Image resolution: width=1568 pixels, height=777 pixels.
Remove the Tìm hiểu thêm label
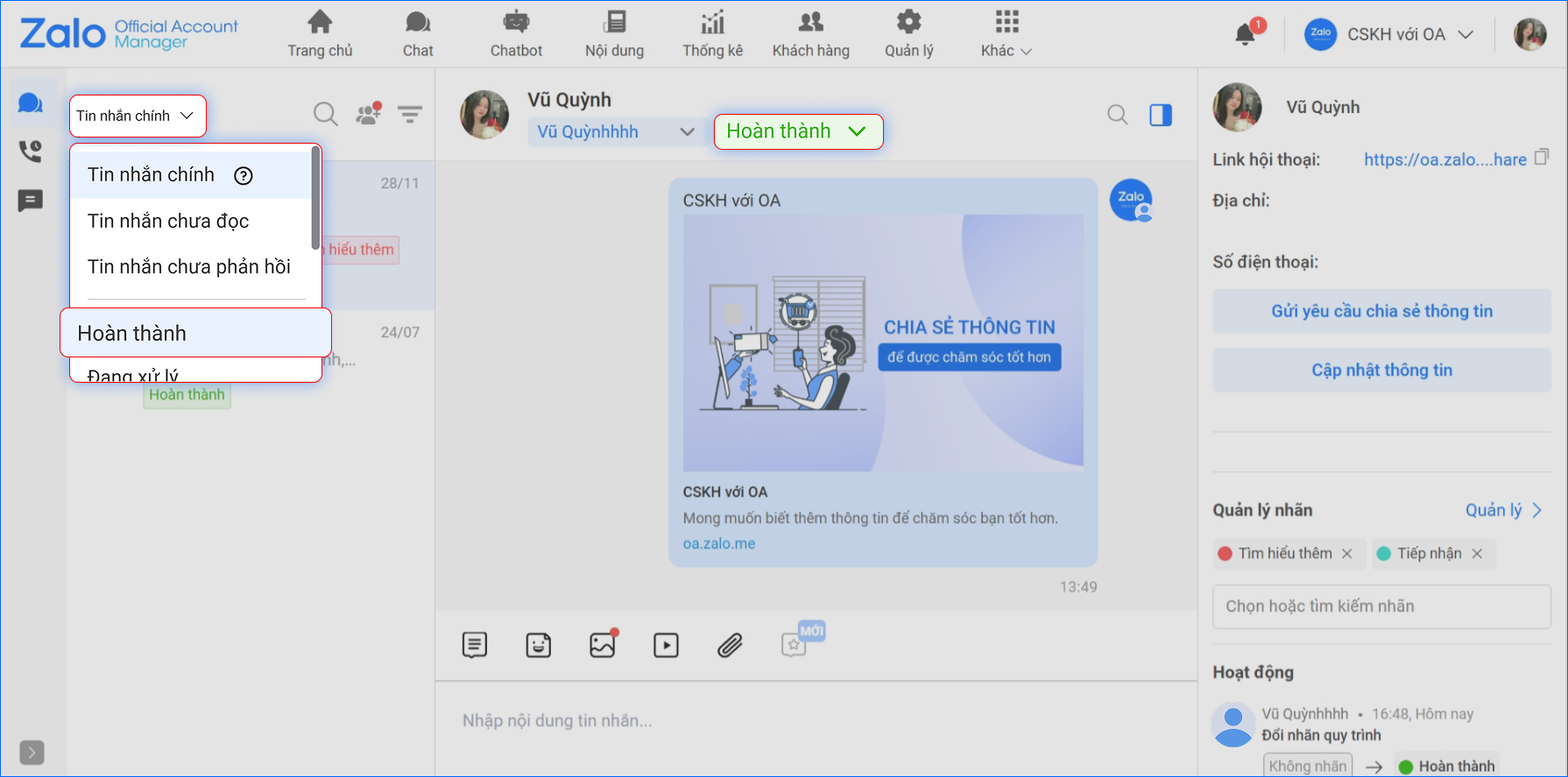(x=1347, y=554)
